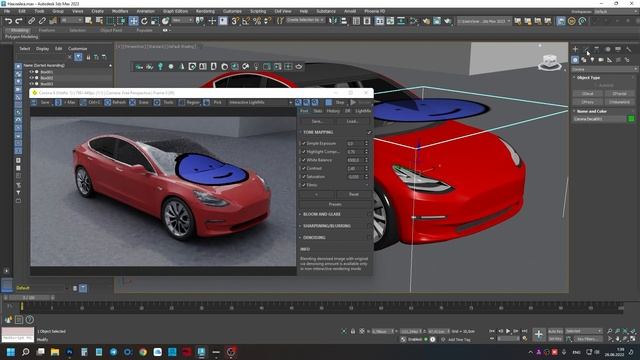This screenshot has width=640, height=360.
Task: Click the green object color swatch
Action: (631, 119)
